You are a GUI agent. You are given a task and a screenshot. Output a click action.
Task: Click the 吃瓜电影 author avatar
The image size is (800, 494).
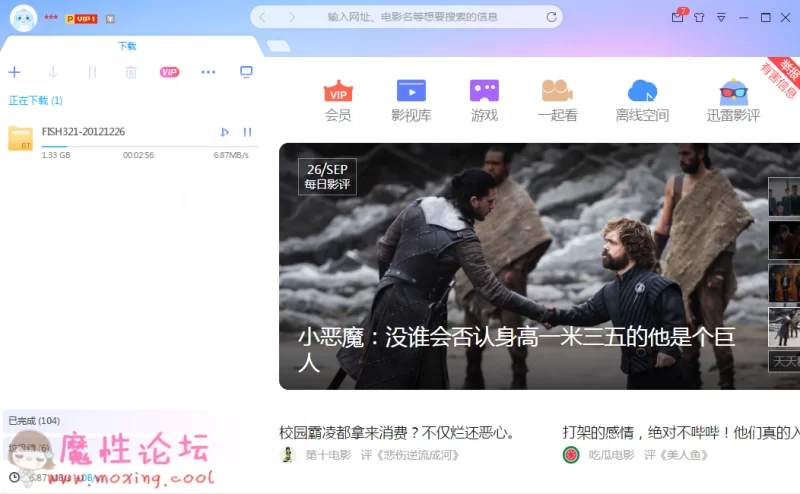[571, 454]
